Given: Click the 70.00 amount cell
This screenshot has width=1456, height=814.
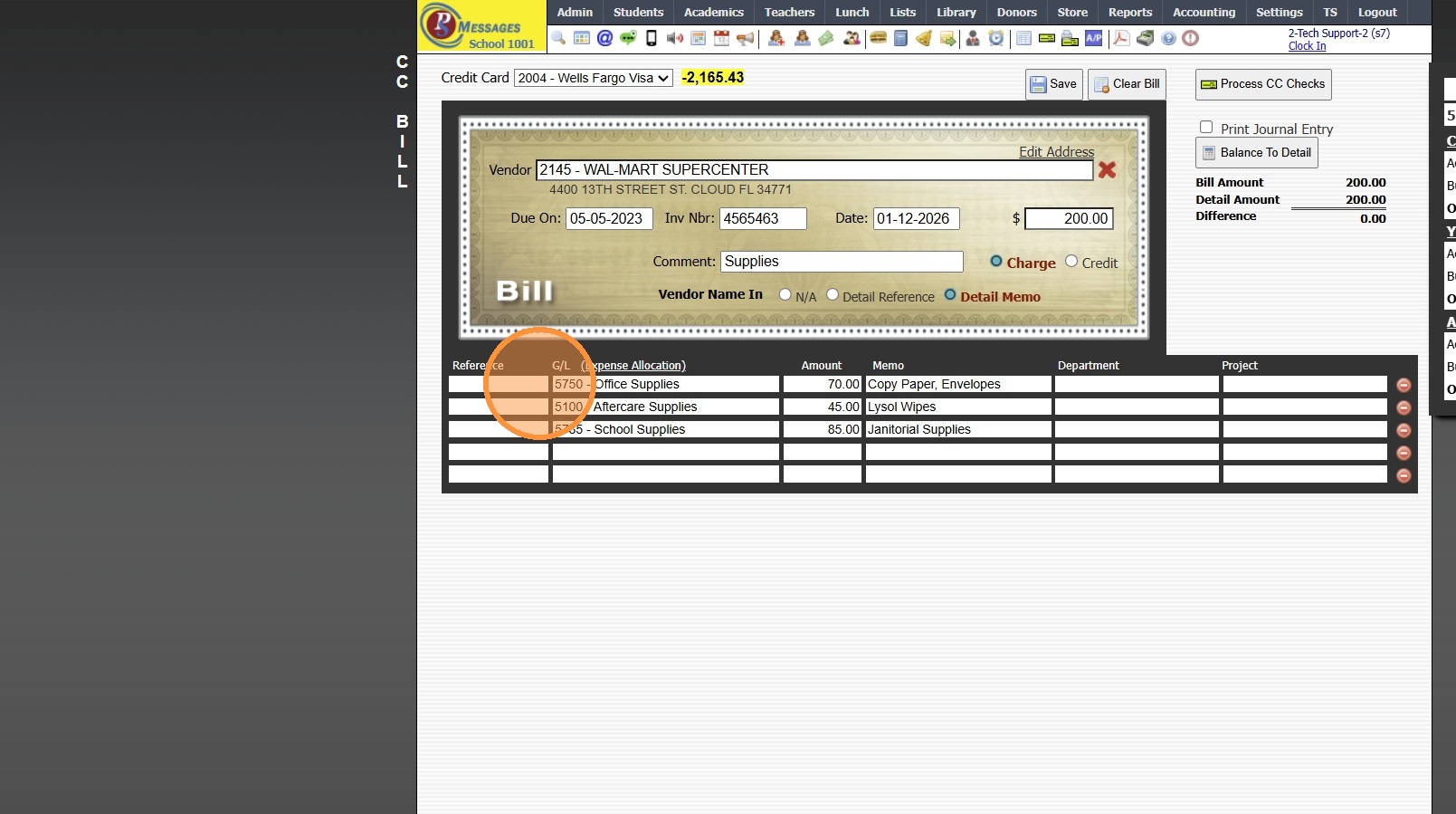Looking at the screenshot, I should click(x=823, y=384).
